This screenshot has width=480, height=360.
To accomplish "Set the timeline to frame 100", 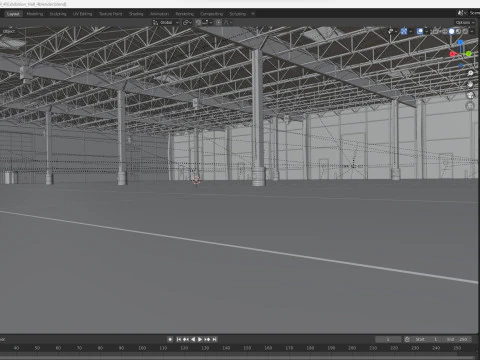I will coord(142,348).
